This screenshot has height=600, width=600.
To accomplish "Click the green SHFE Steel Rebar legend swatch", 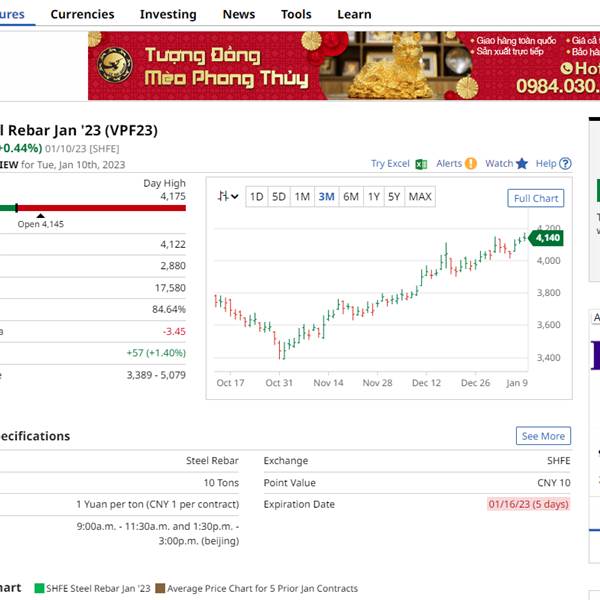I will [x=39, y=588].
